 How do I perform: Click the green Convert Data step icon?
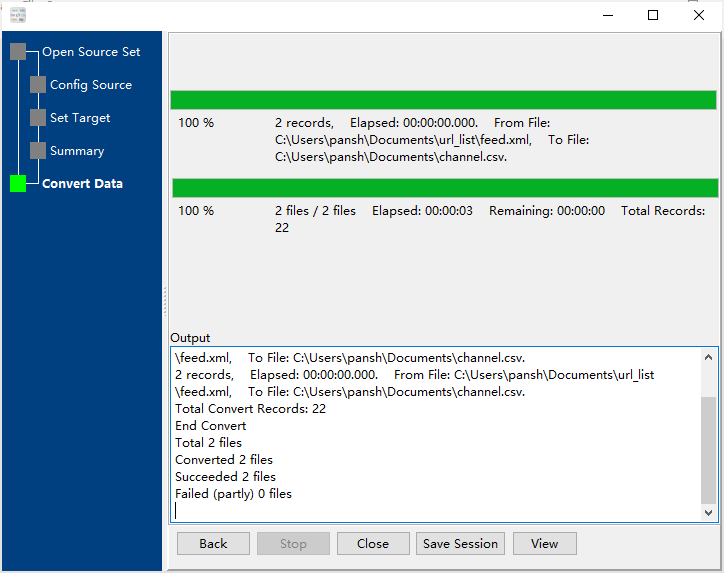[x=18, y=184]
